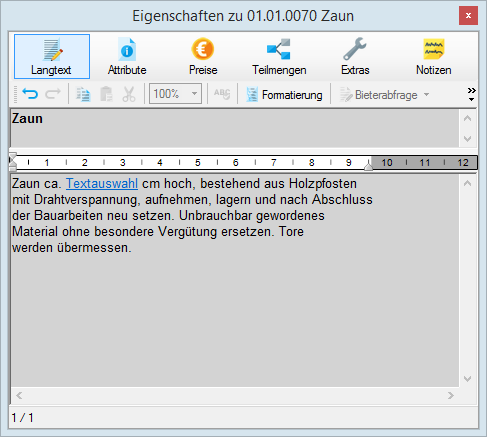Click the Textauswahl link
Viewport: 487px width, 437px height.
102,184
